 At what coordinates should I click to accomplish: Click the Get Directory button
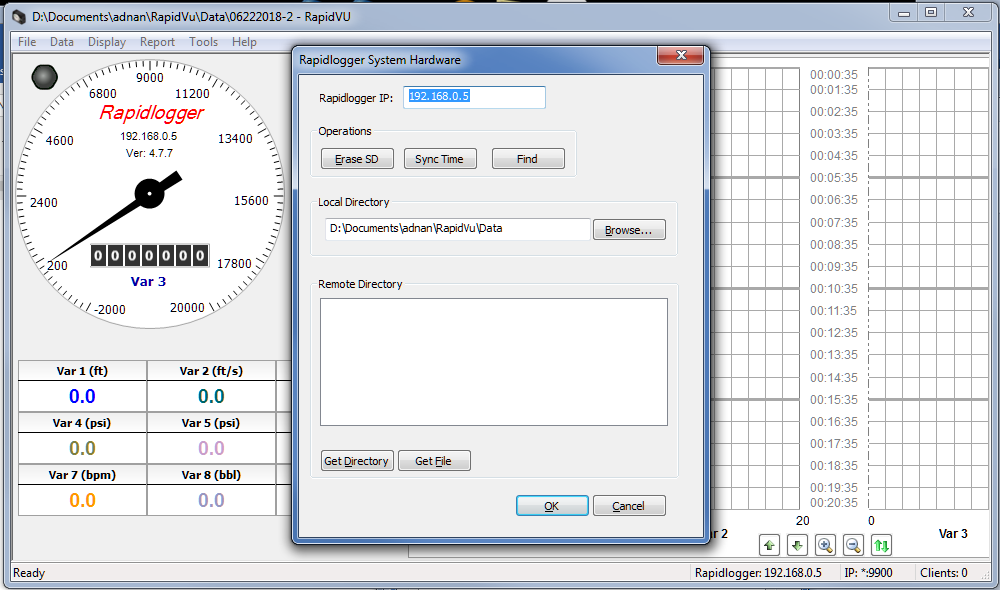[x=357, y=461]
